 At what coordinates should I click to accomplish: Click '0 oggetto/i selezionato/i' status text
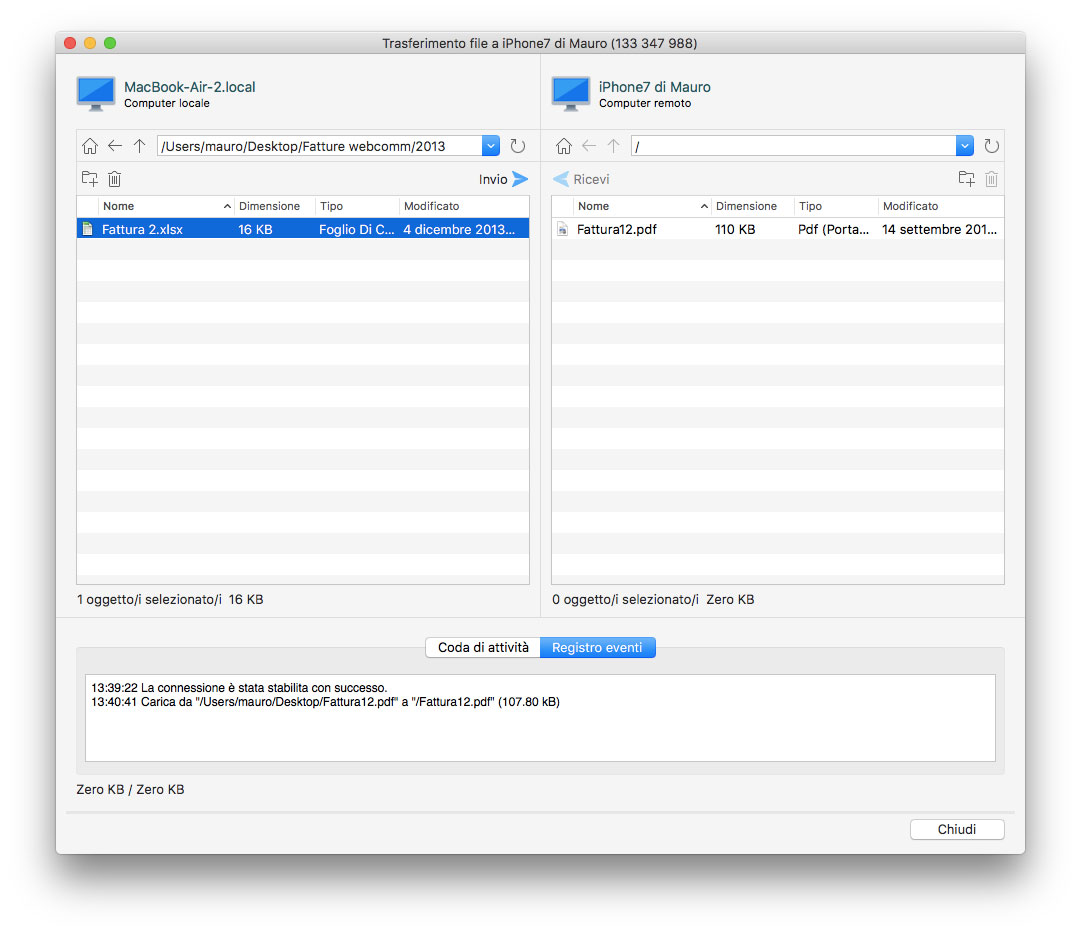point(625,600)
